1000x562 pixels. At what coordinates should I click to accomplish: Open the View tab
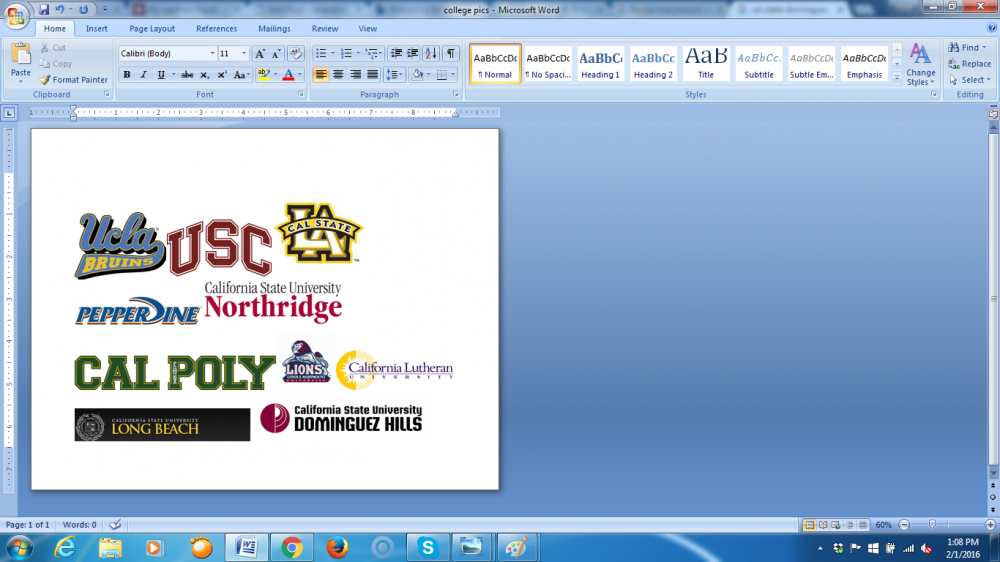coord(367,29)
